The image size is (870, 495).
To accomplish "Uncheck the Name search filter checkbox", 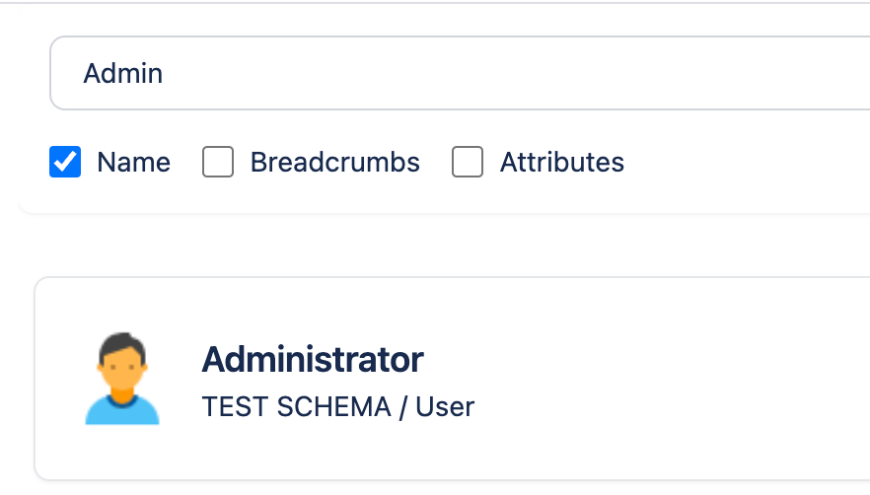I will pos(65,162).
